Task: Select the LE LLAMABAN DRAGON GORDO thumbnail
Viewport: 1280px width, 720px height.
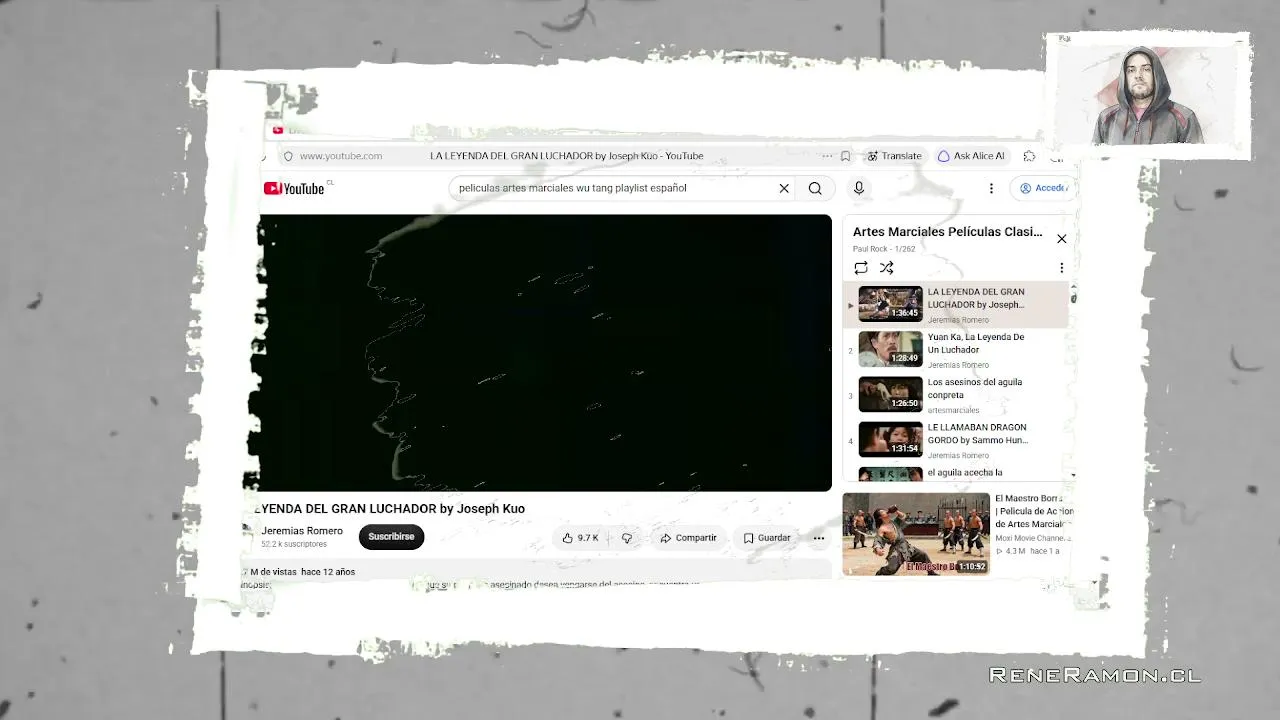Action: pos(890,439)
